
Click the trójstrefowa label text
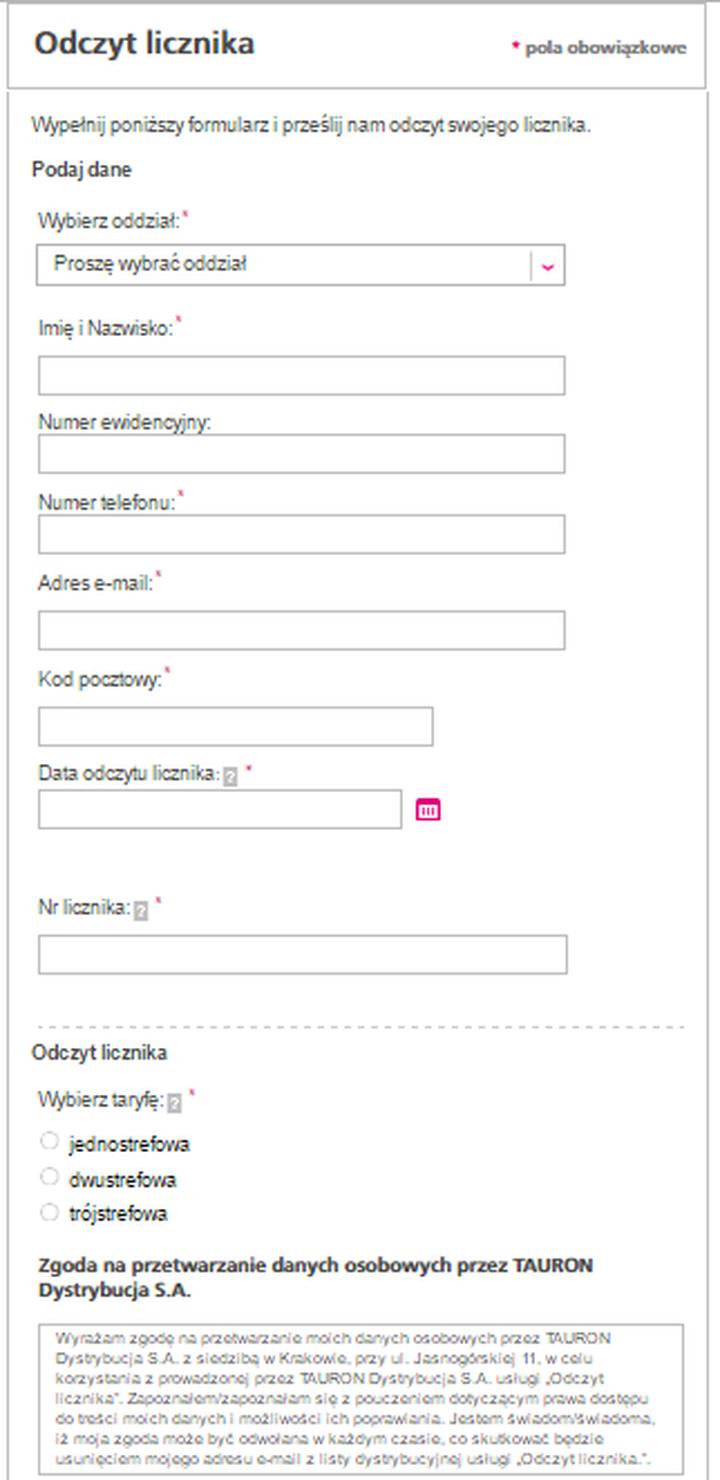(x=118, y=1215)
